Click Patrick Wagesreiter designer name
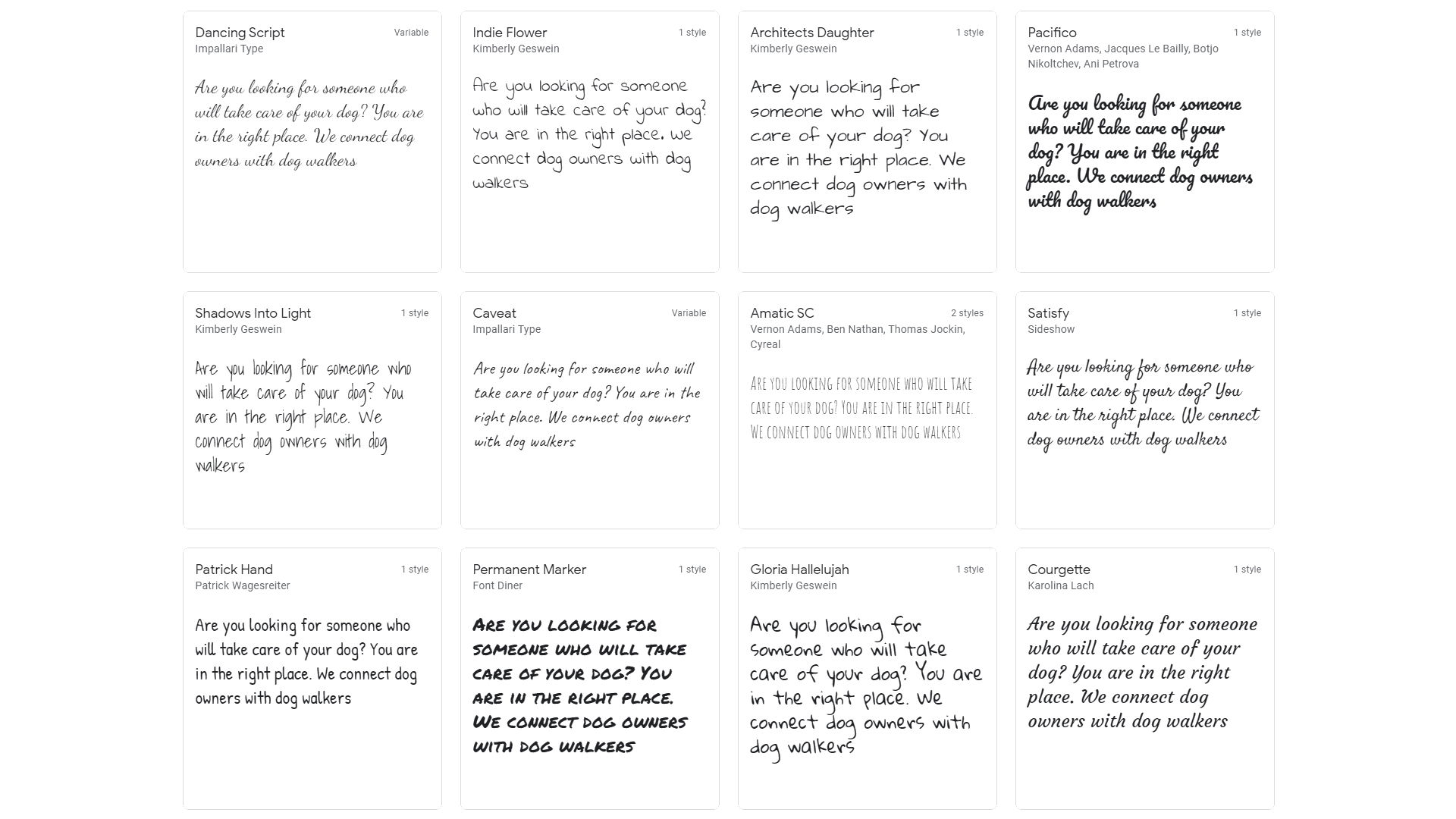This screenshot has height=819, width=1456. (x=243, y=585)
